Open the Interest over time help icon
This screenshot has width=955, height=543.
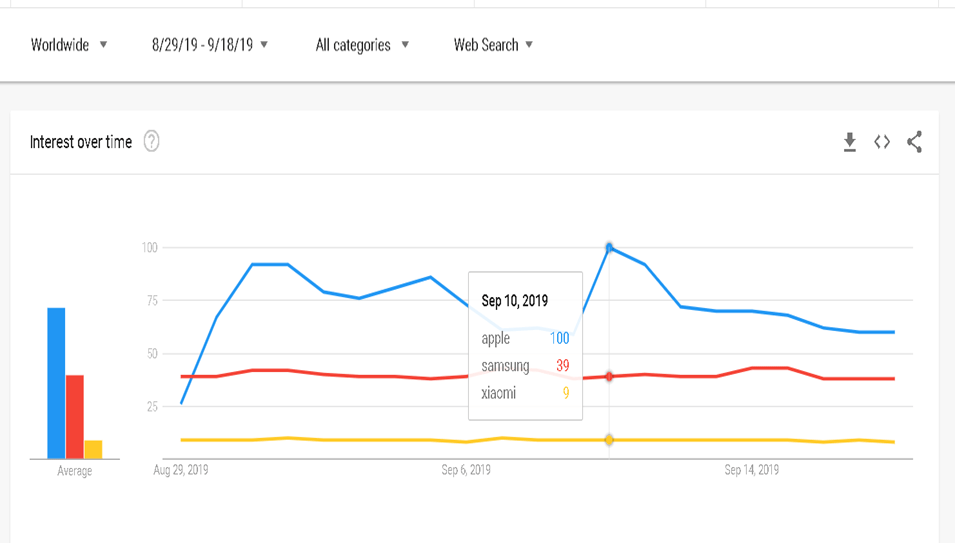pyautogui.click(x=151, y=142)
